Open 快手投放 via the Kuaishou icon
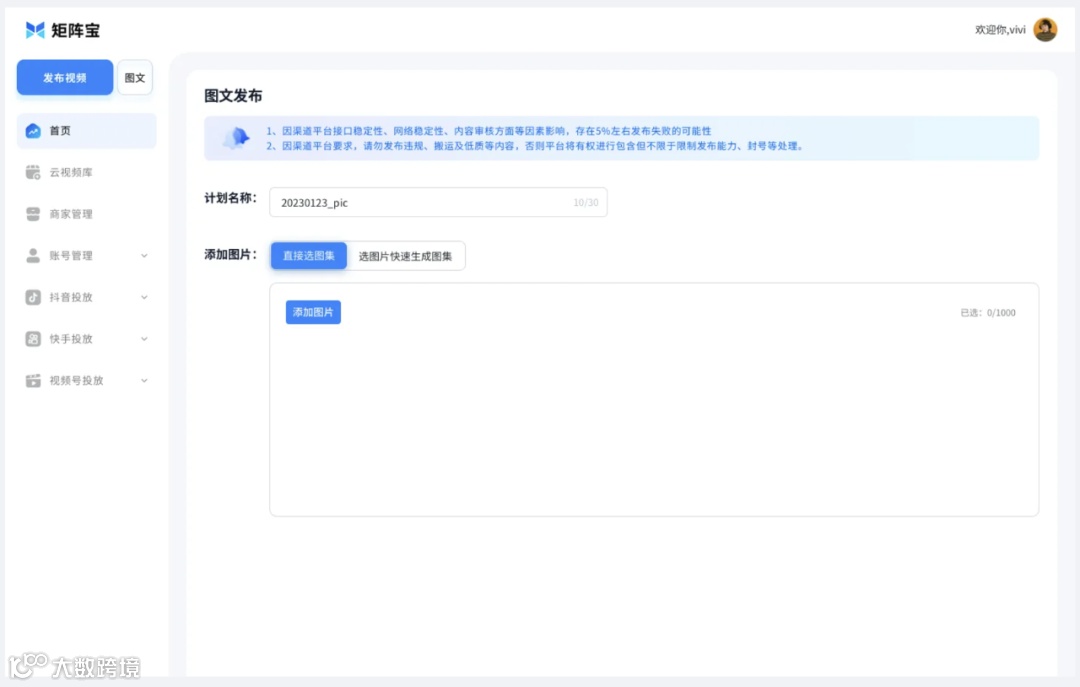The image size is (1080, 687). tap(31, 338)
